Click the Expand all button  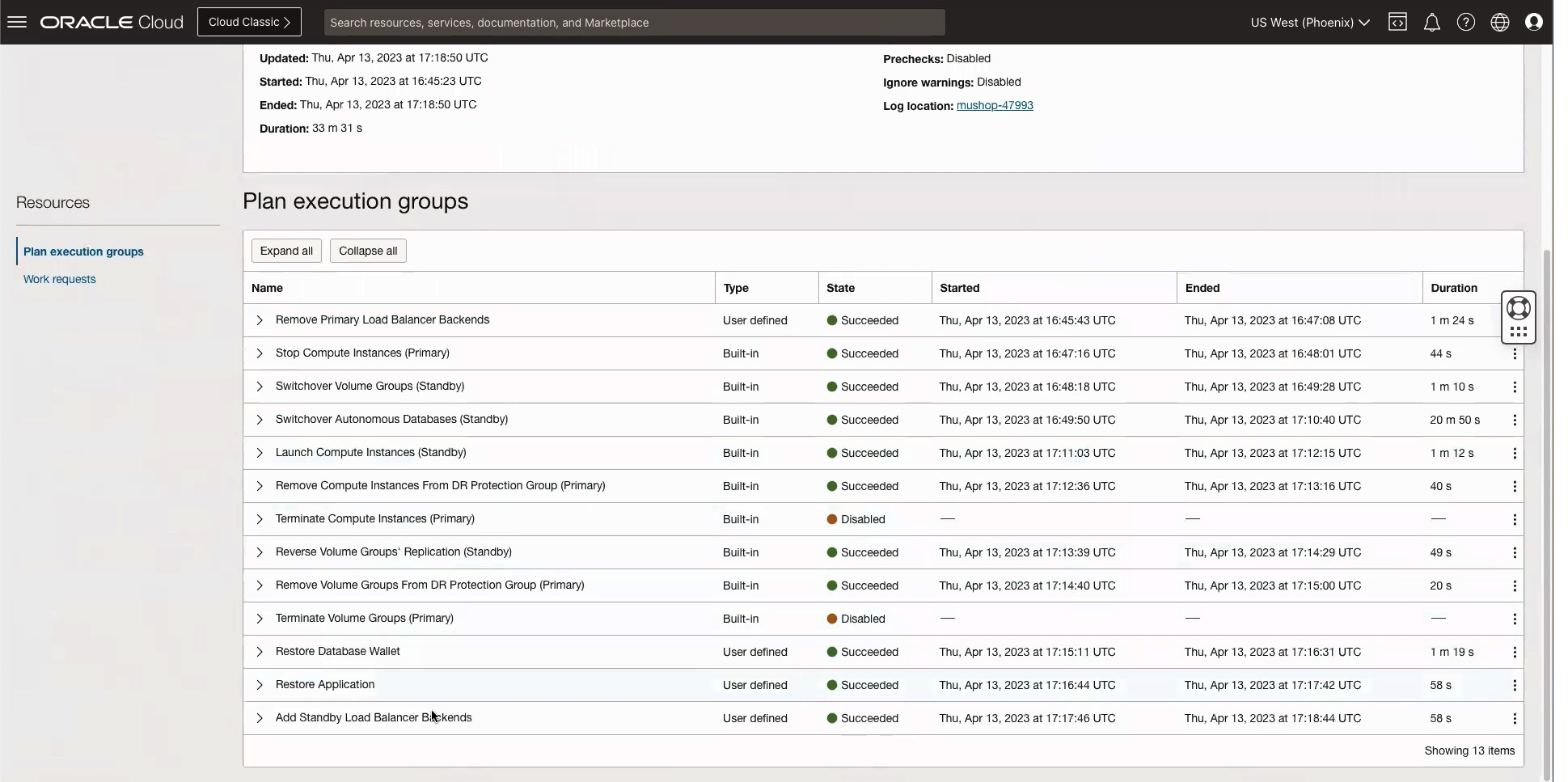tap(286, 251)
